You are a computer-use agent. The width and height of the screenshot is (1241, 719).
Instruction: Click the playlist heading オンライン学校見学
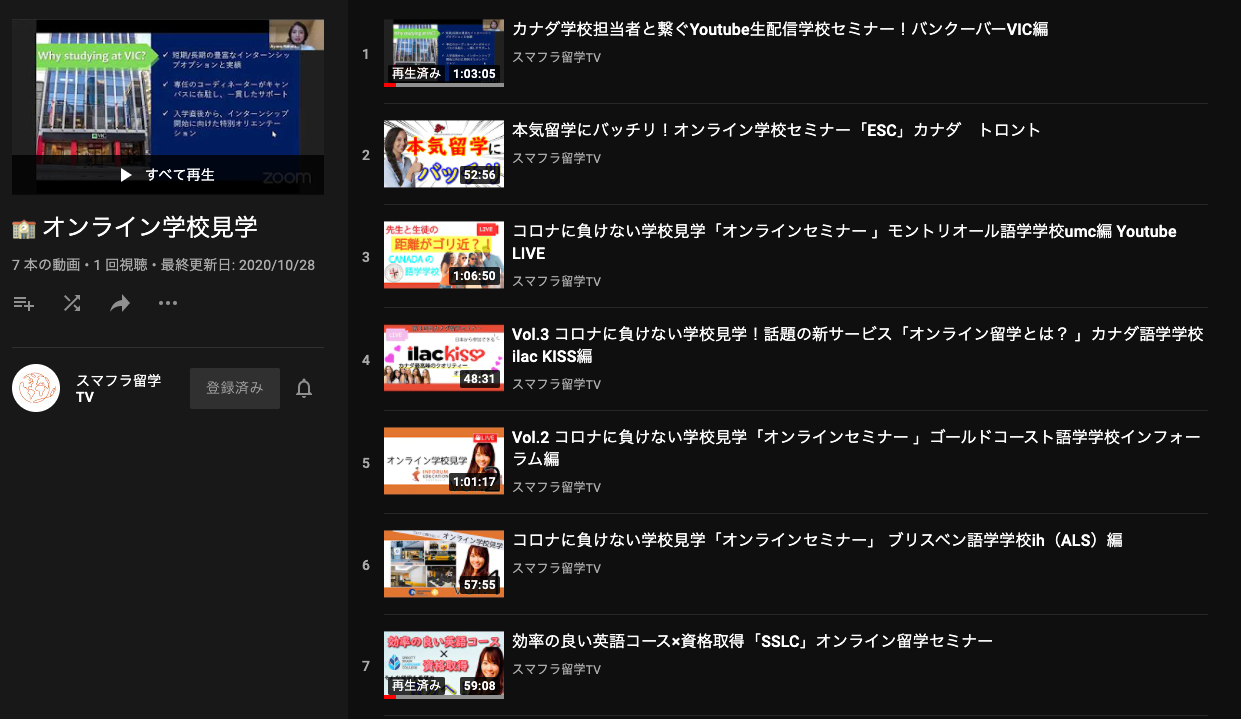tap(150, 227)
